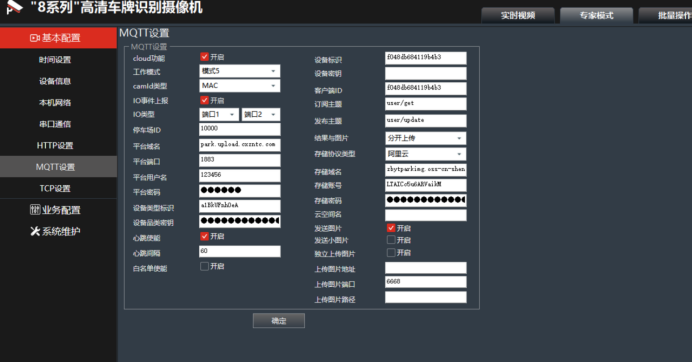Click the empty 云空间名 input field
The image size is (692, 362).
425,215
